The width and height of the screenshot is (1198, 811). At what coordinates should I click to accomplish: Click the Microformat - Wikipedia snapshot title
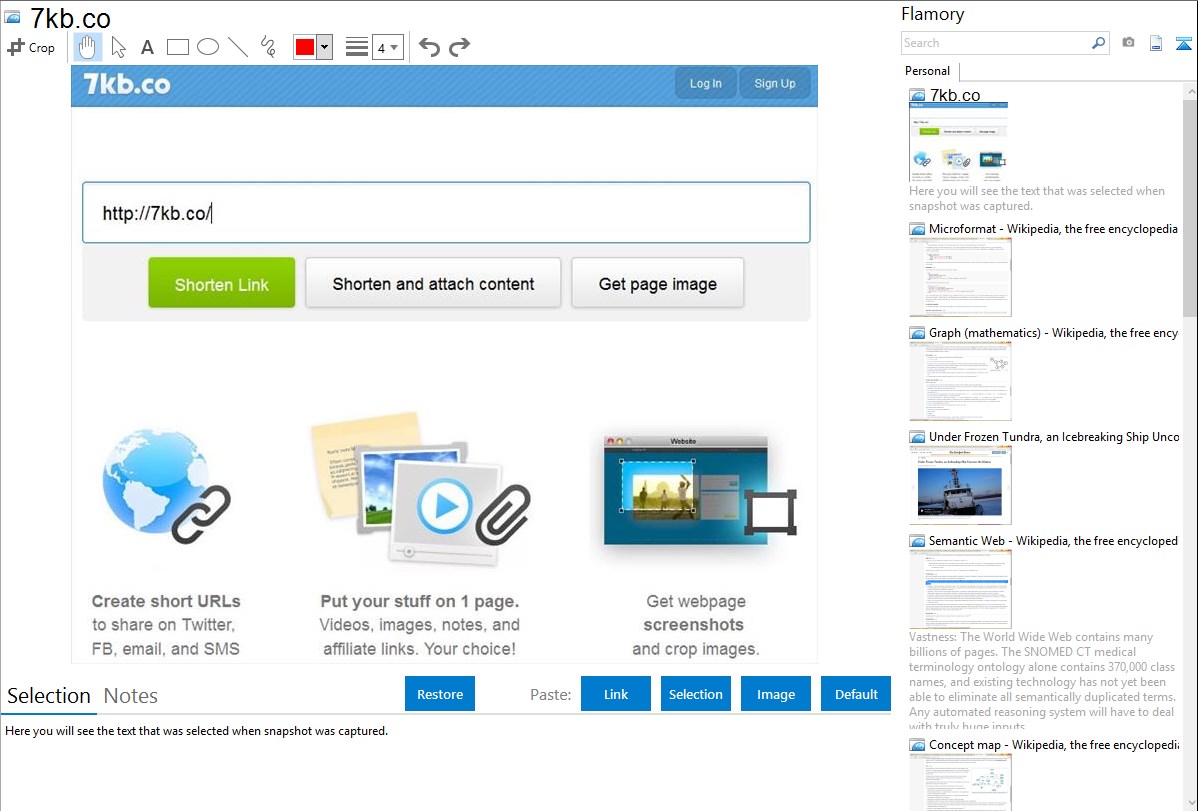(x=1053, y=229)
